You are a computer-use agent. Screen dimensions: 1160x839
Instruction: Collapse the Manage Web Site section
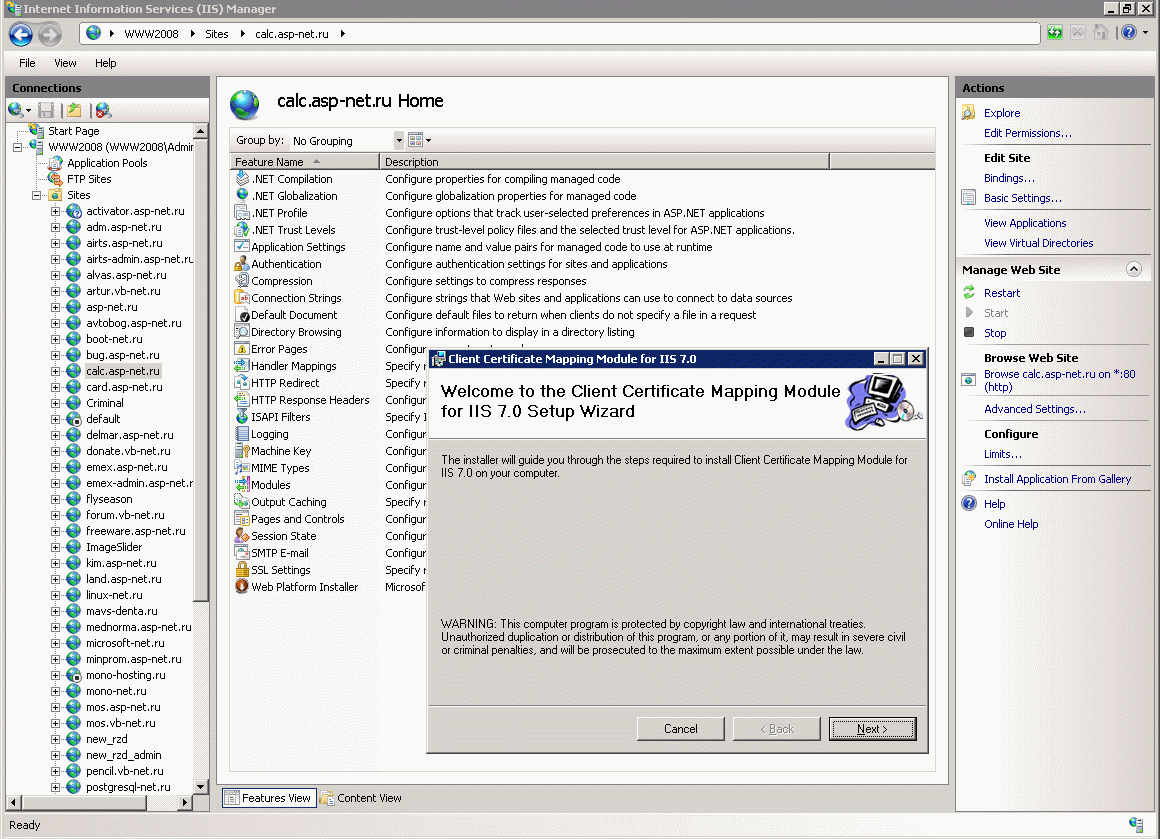1134,269
